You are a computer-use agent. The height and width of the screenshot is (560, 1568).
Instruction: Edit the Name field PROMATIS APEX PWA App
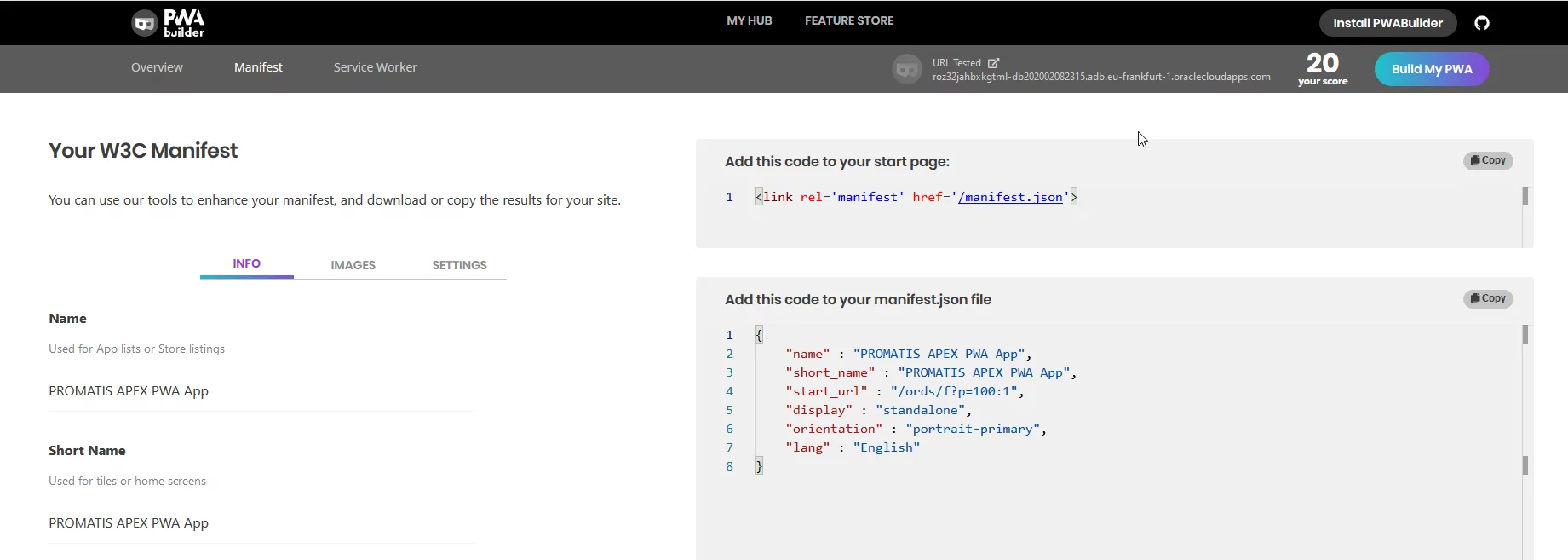pyautogui.click(x=261, y=391)
